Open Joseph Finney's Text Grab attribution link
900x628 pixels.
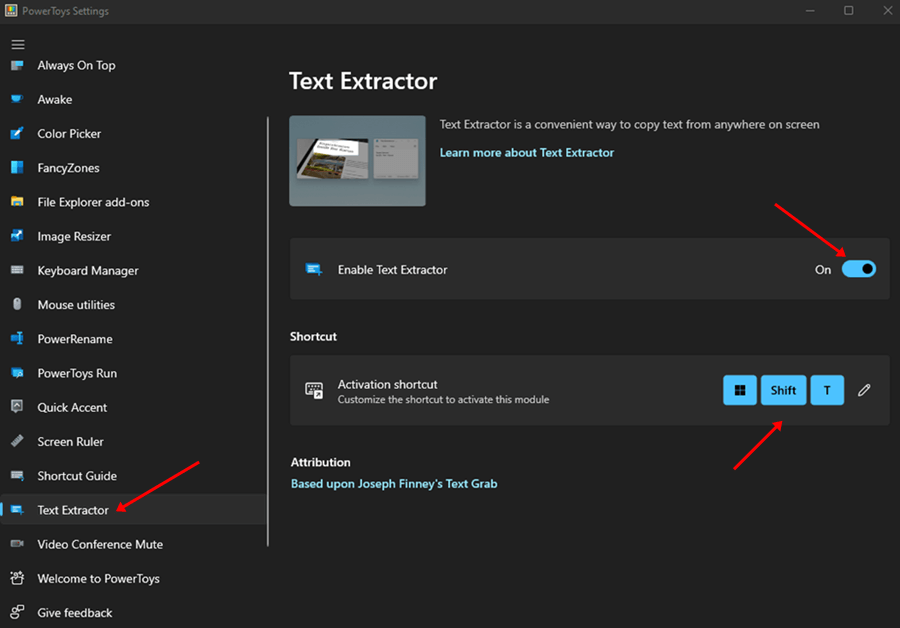pyautogui.click(x=394, y=484)
